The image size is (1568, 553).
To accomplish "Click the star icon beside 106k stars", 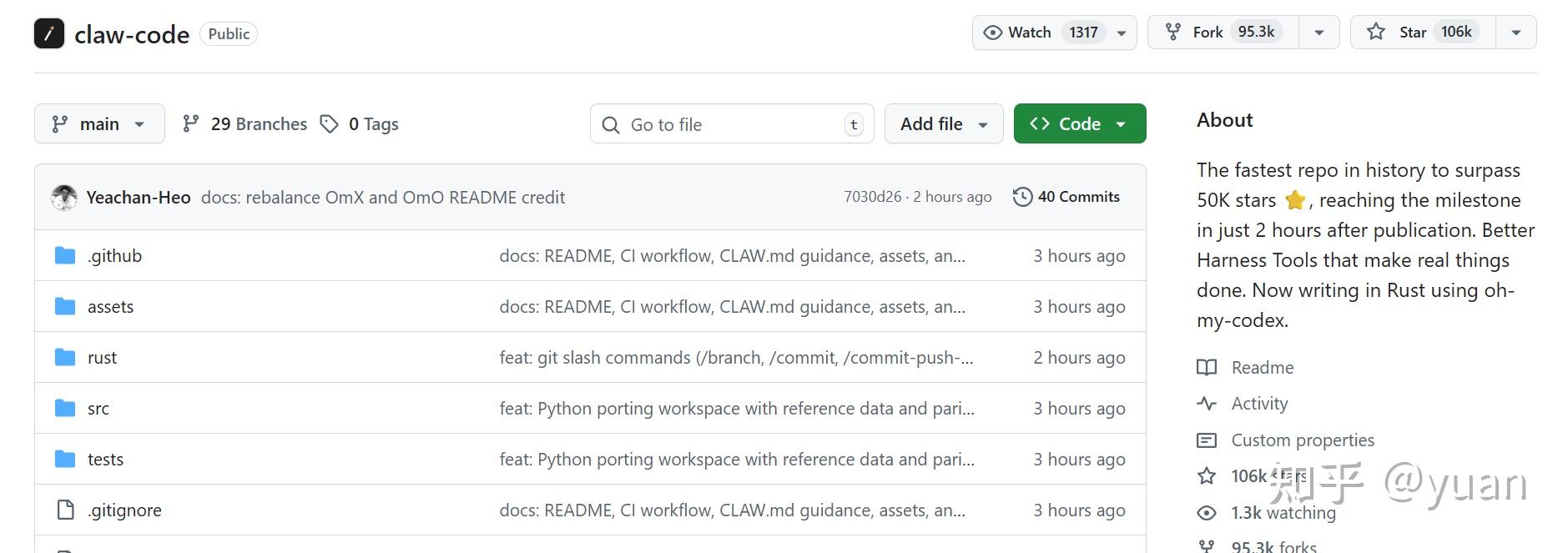I will click(1207, 475).
